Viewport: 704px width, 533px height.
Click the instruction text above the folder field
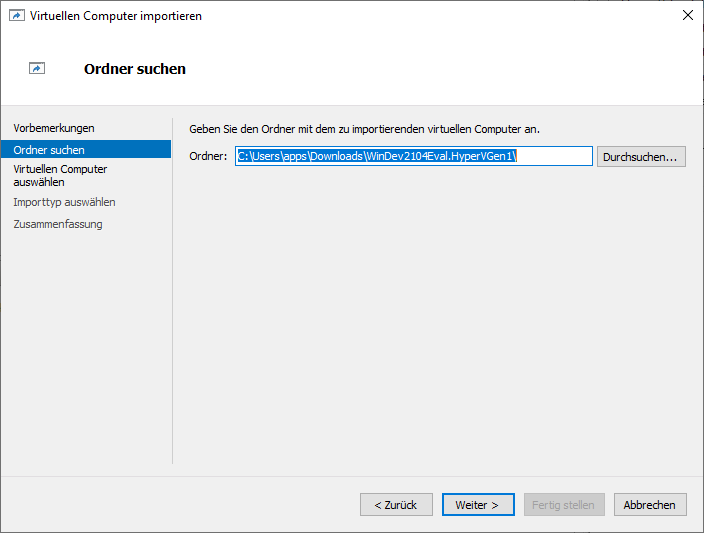(364, 129)
